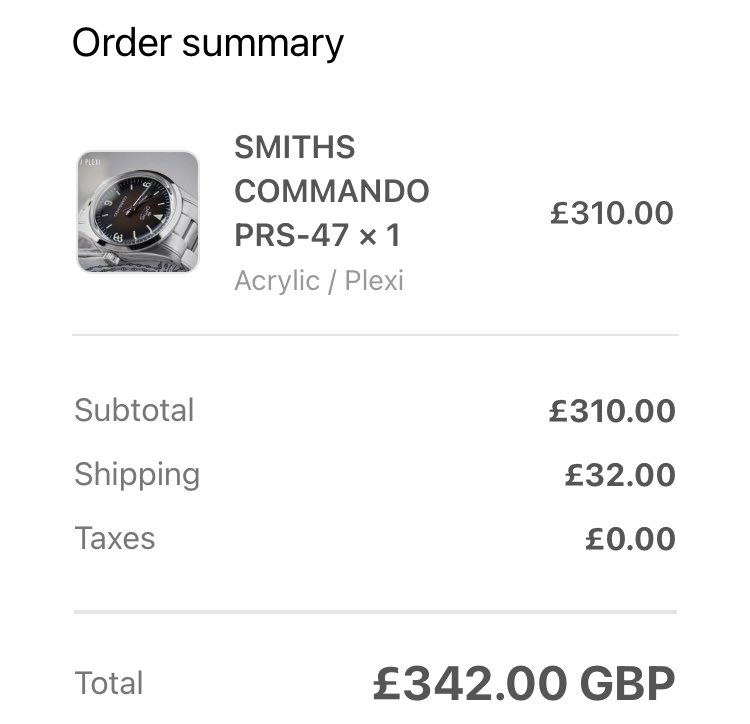Click the £310.00 subtotal amount
750x724 pixels.
pyautogui.click(x=612, y=411)
